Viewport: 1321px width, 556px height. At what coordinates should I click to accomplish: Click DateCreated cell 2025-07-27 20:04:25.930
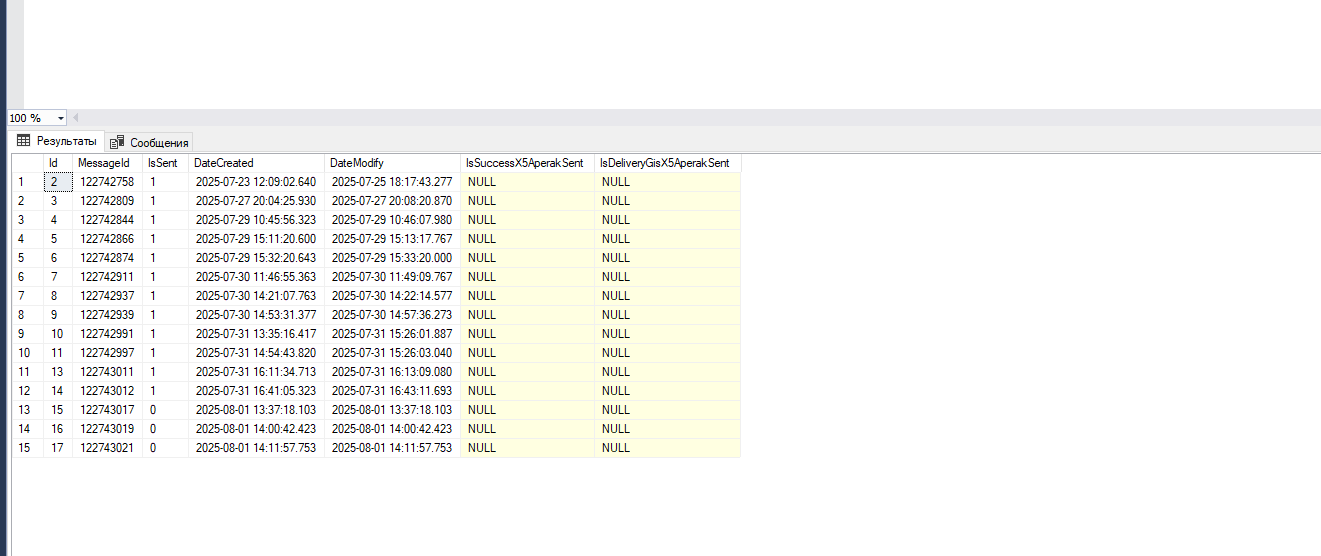coord(257,201)
